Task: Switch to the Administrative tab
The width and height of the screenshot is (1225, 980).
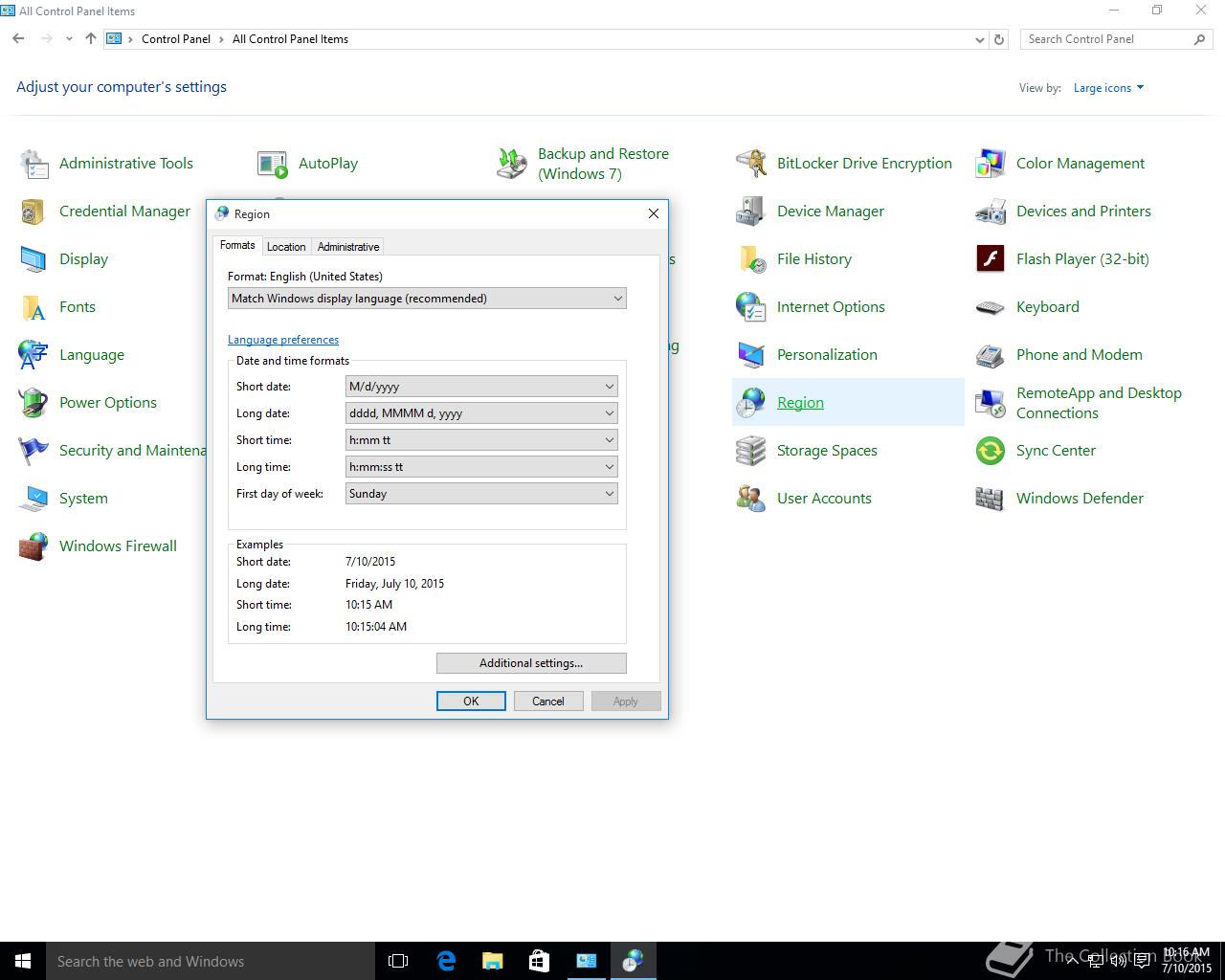Action: (x=348, y=247)
